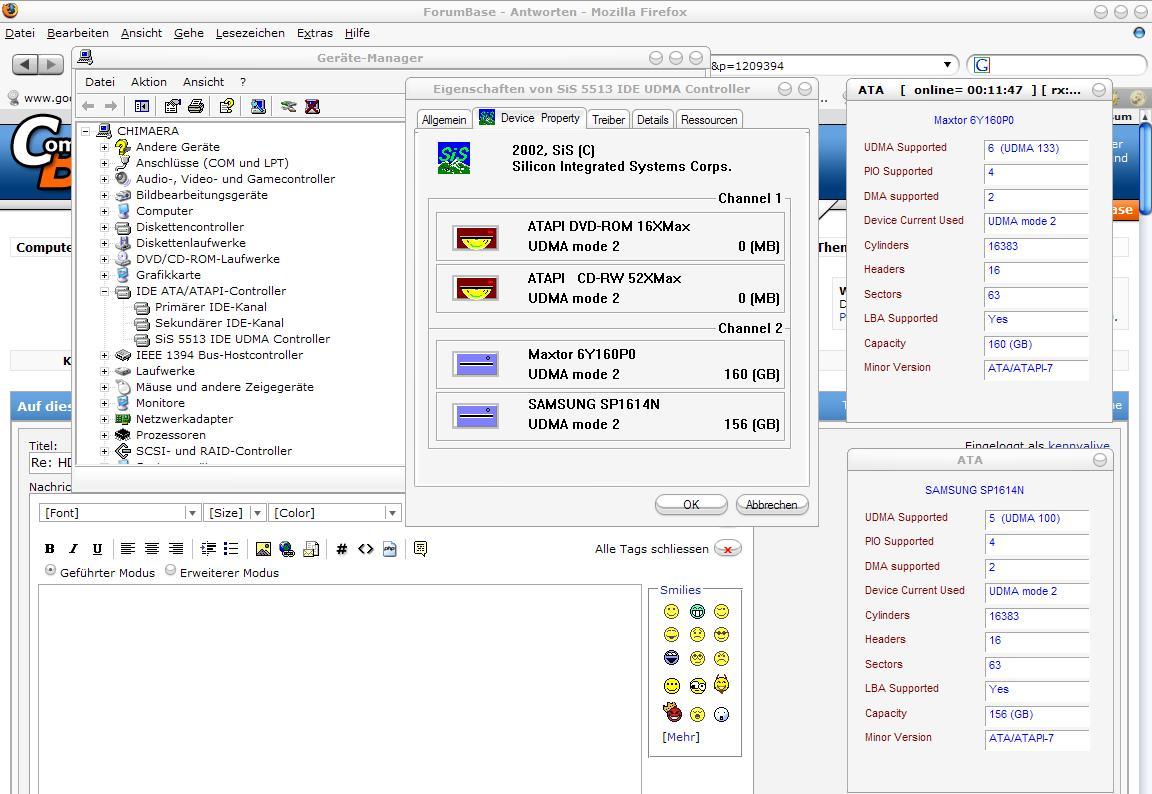Image resolution: width=1152 pixels, height=794 pixels.
Task: Click the help icon in Geräte-Manager toolbar
Action: click(227, 107)
